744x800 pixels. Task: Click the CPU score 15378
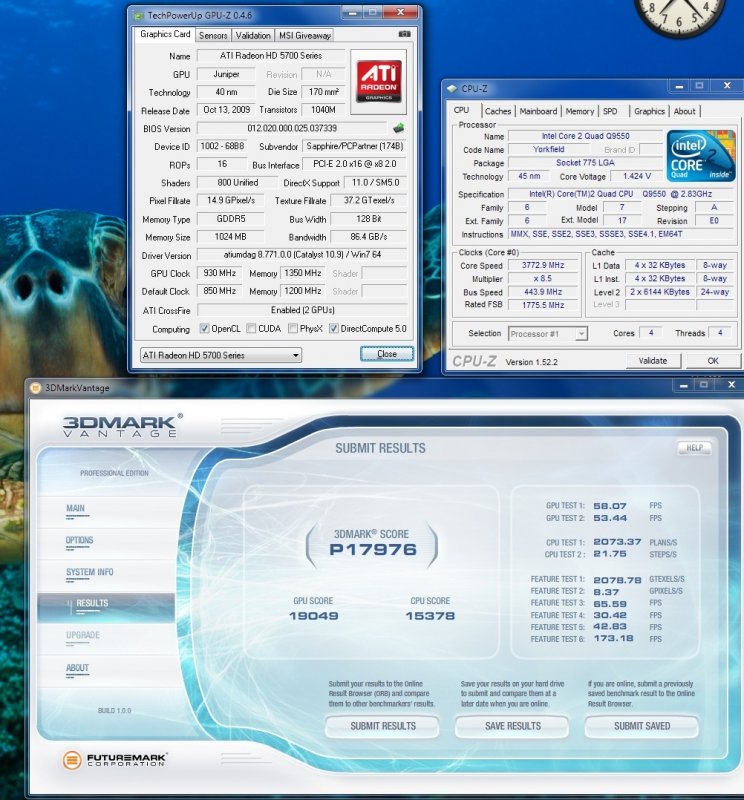[430, 616]
